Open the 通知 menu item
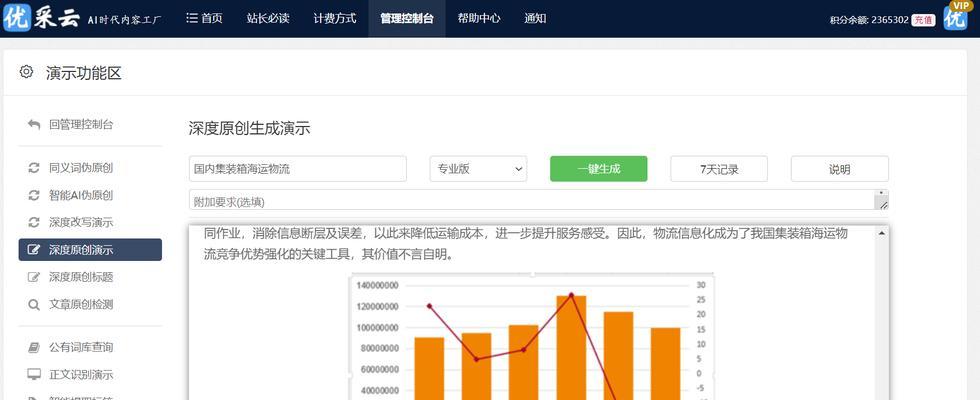980x400 pixels. click(x=535, y=18)
